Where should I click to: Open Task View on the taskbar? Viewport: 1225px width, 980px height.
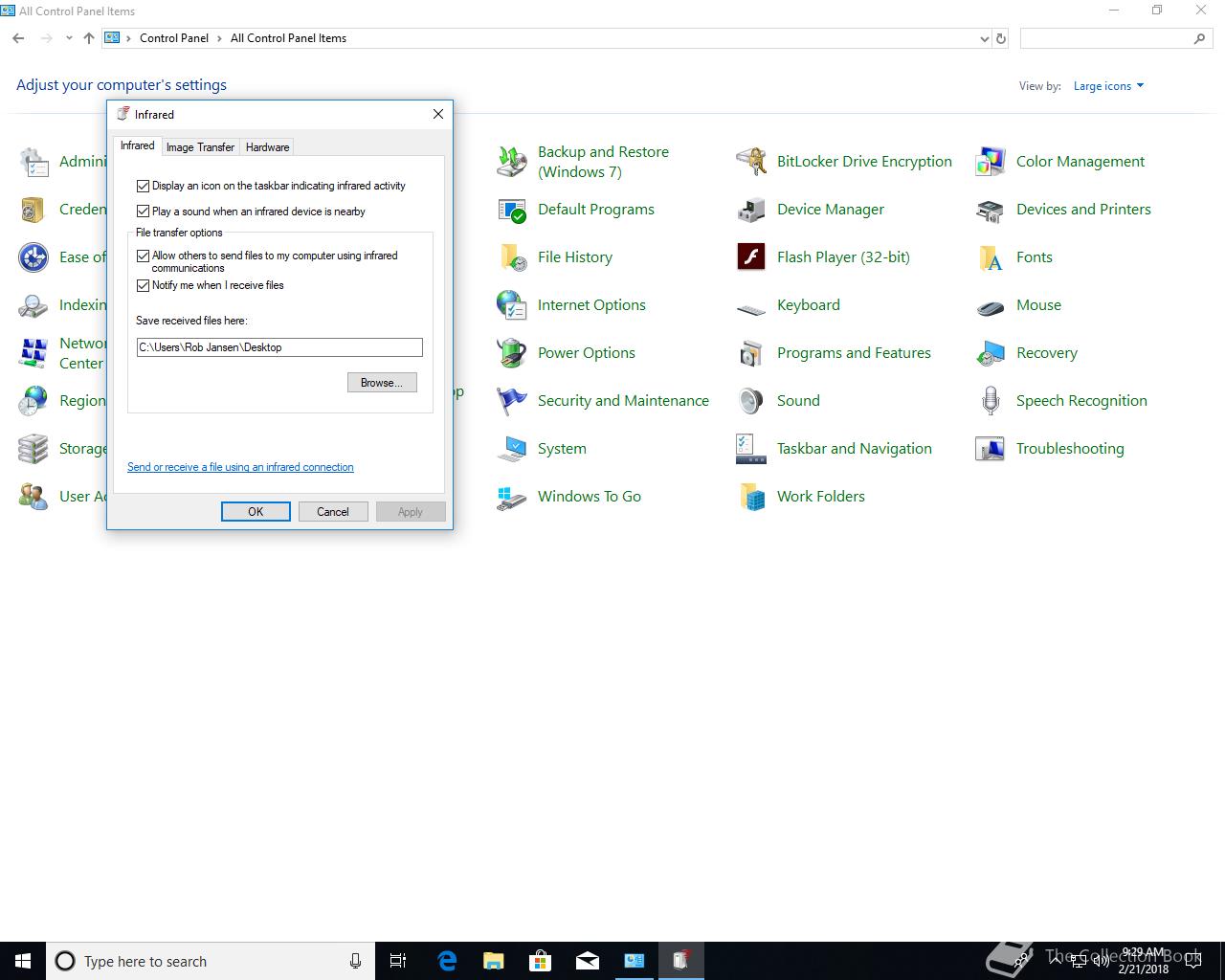398,961
